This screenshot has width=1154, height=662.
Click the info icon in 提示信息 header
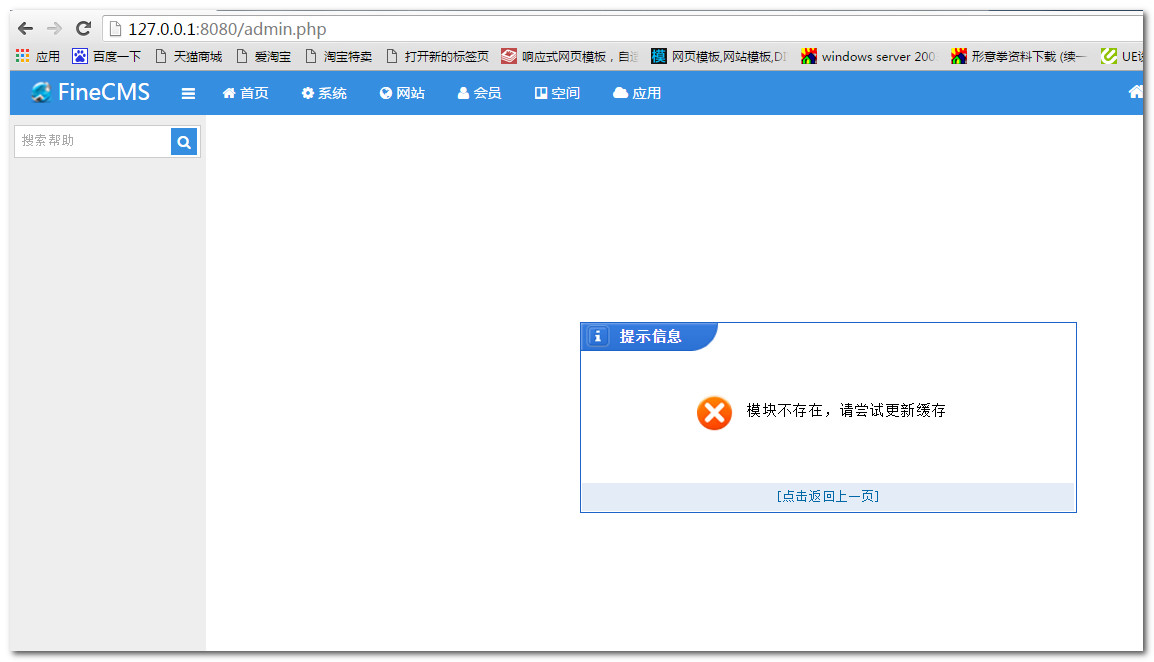(x=598, y=337)
